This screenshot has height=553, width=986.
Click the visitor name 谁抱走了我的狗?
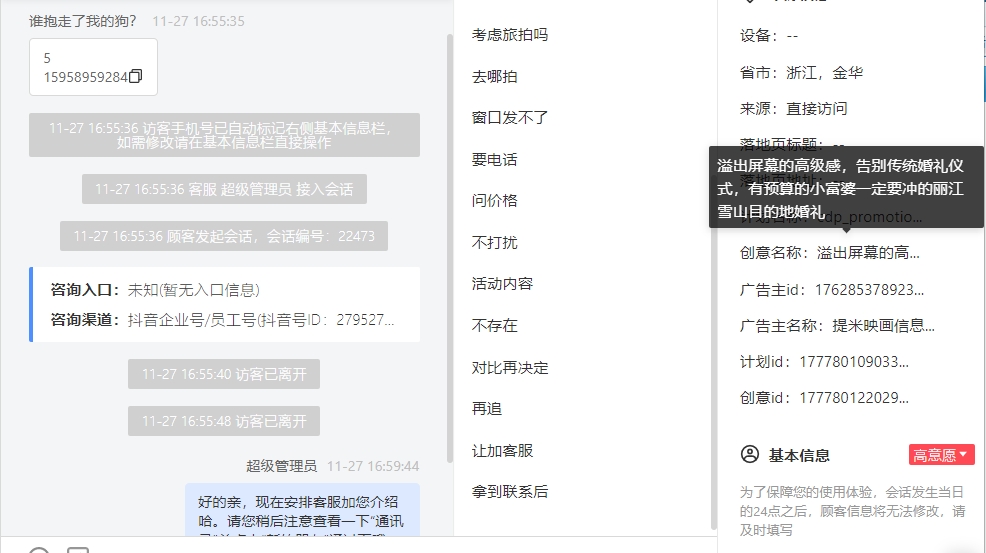point(82,21)
